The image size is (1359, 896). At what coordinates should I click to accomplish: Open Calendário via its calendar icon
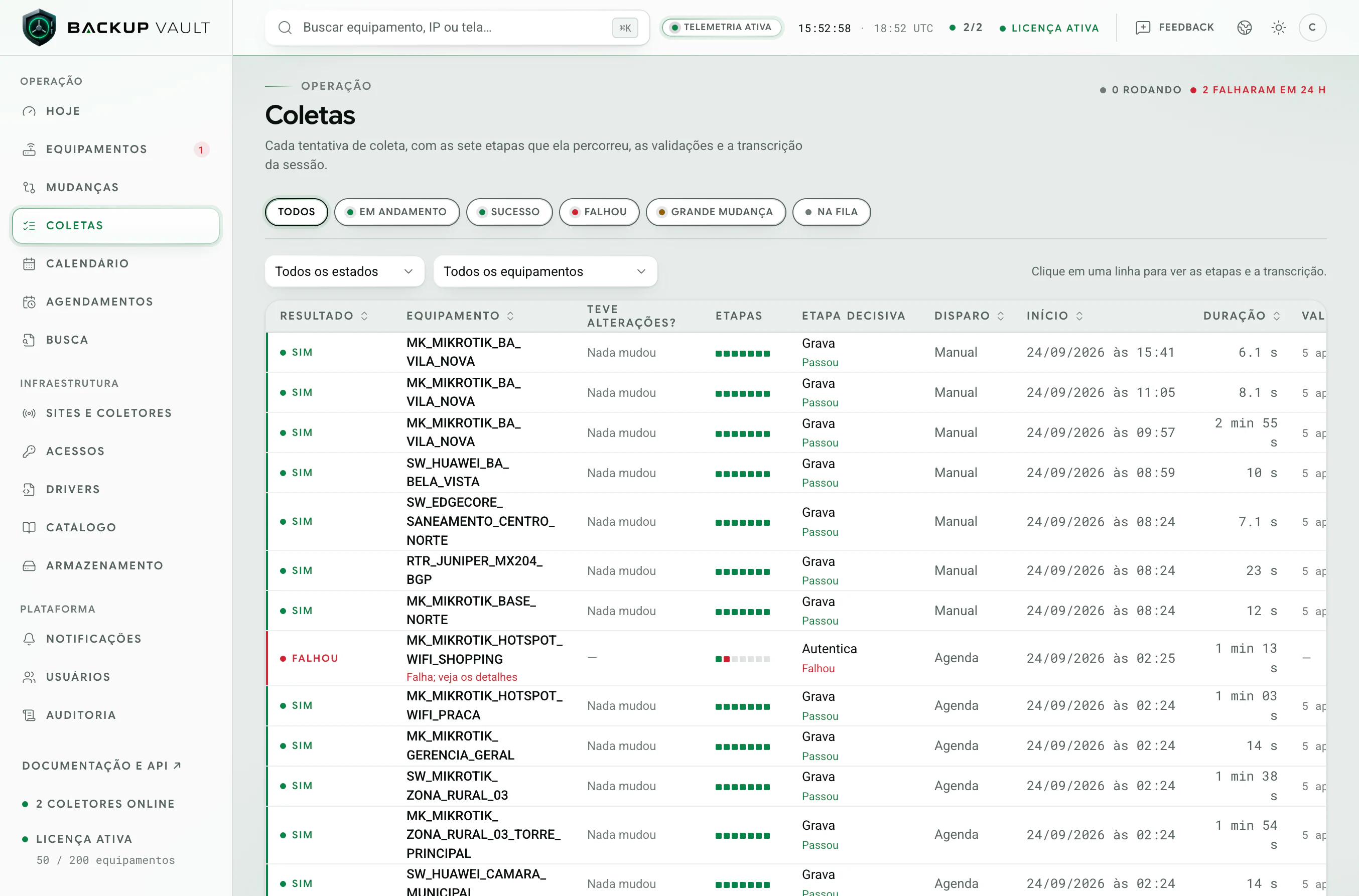point(29,264)
